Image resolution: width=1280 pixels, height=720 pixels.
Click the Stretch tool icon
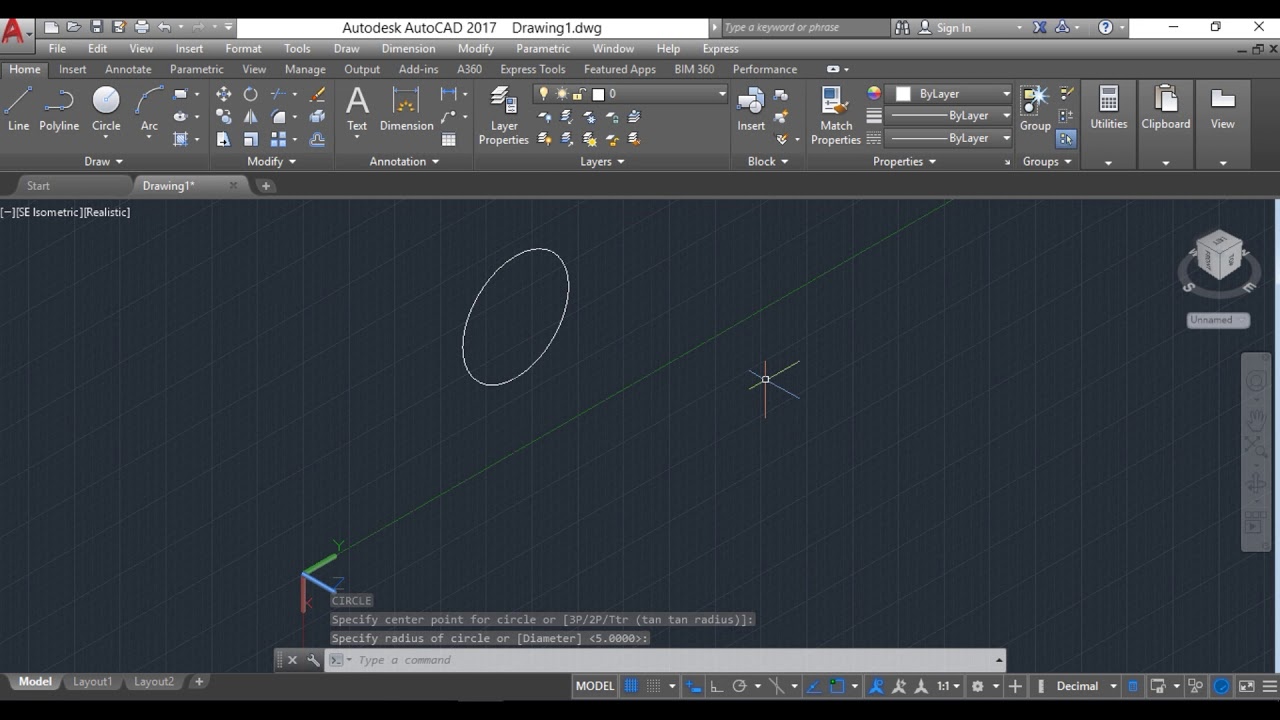coord(223,139)
